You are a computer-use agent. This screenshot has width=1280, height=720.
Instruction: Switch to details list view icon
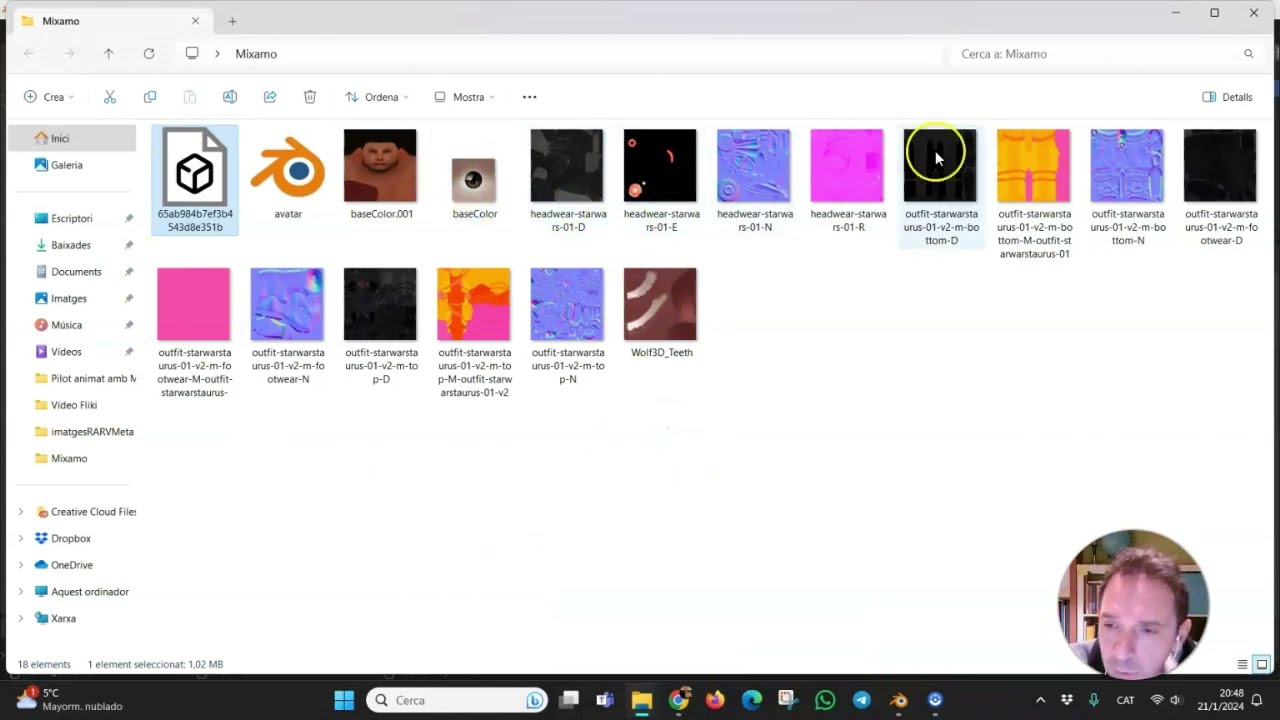click(x=1243, y=664)
